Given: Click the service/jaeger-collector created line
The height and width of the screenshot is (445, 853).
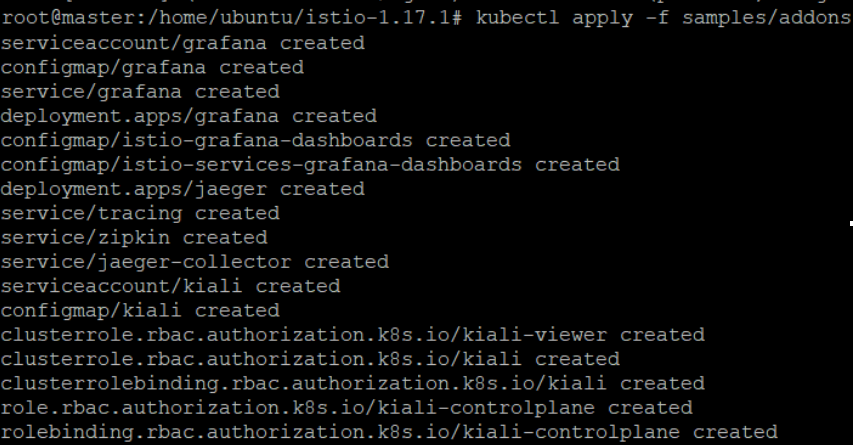Looking at the screenshot, I should pos(195,262).
